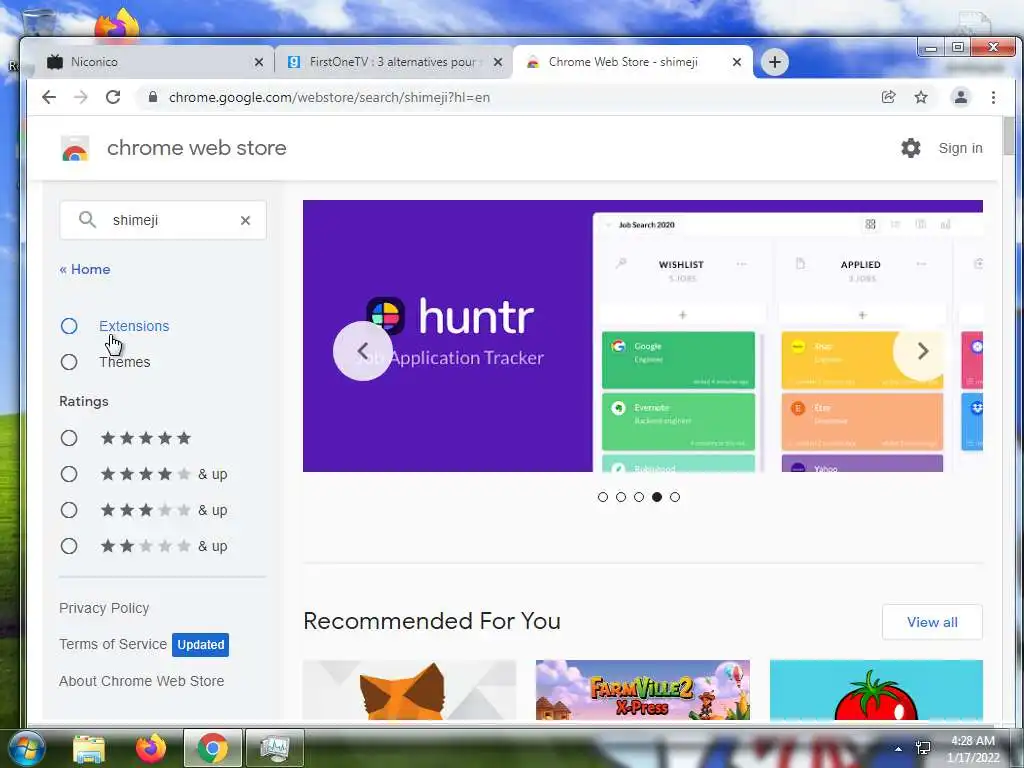Click View all recommended button
This screenshot has height=768, width=1024.
(x=932, y=622)
